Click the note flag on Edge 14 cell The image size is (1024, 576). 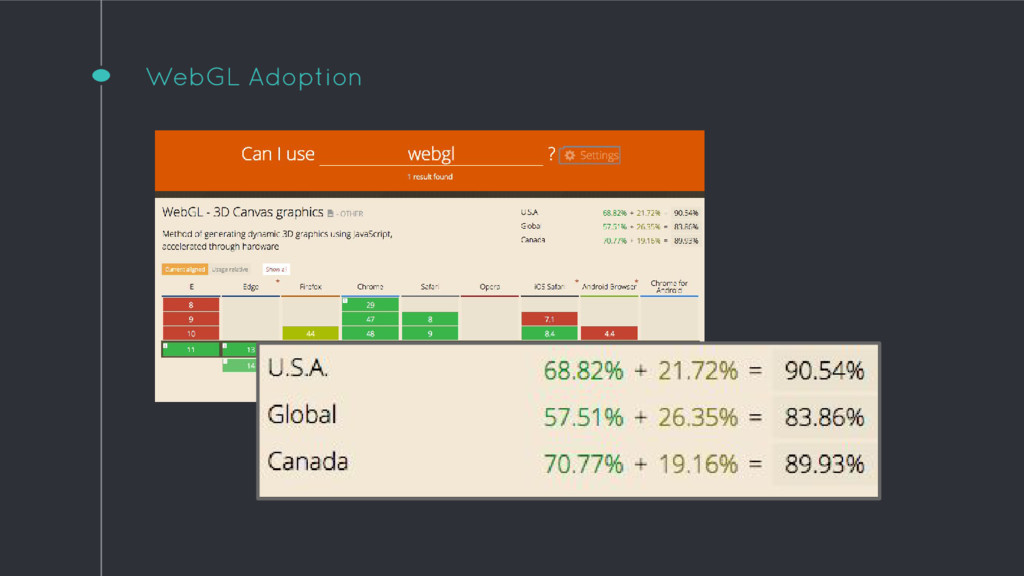226,362
